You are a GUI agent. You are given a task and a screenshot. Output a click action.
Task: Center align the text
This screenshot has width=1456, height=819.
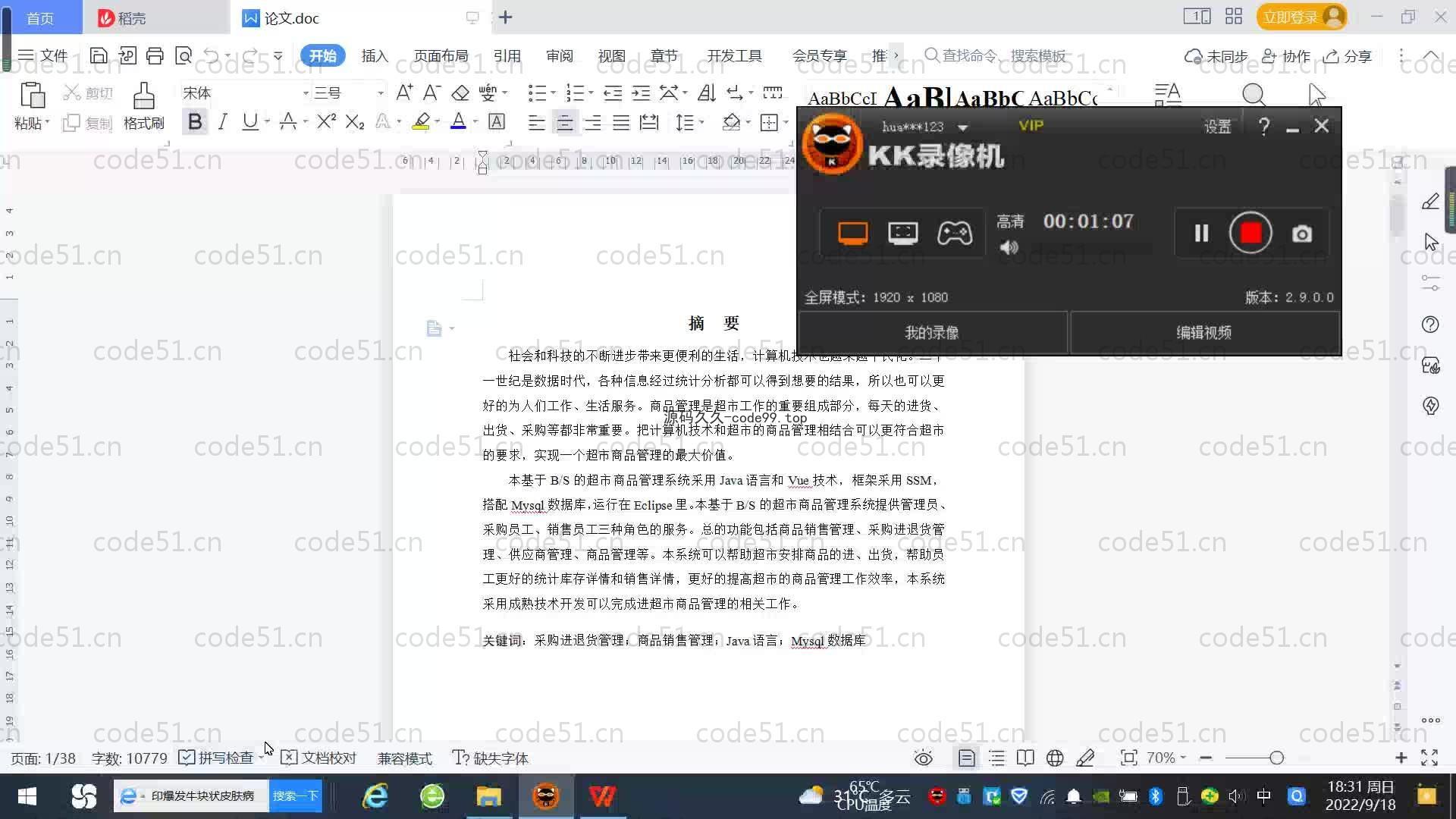tap(564, 122)
